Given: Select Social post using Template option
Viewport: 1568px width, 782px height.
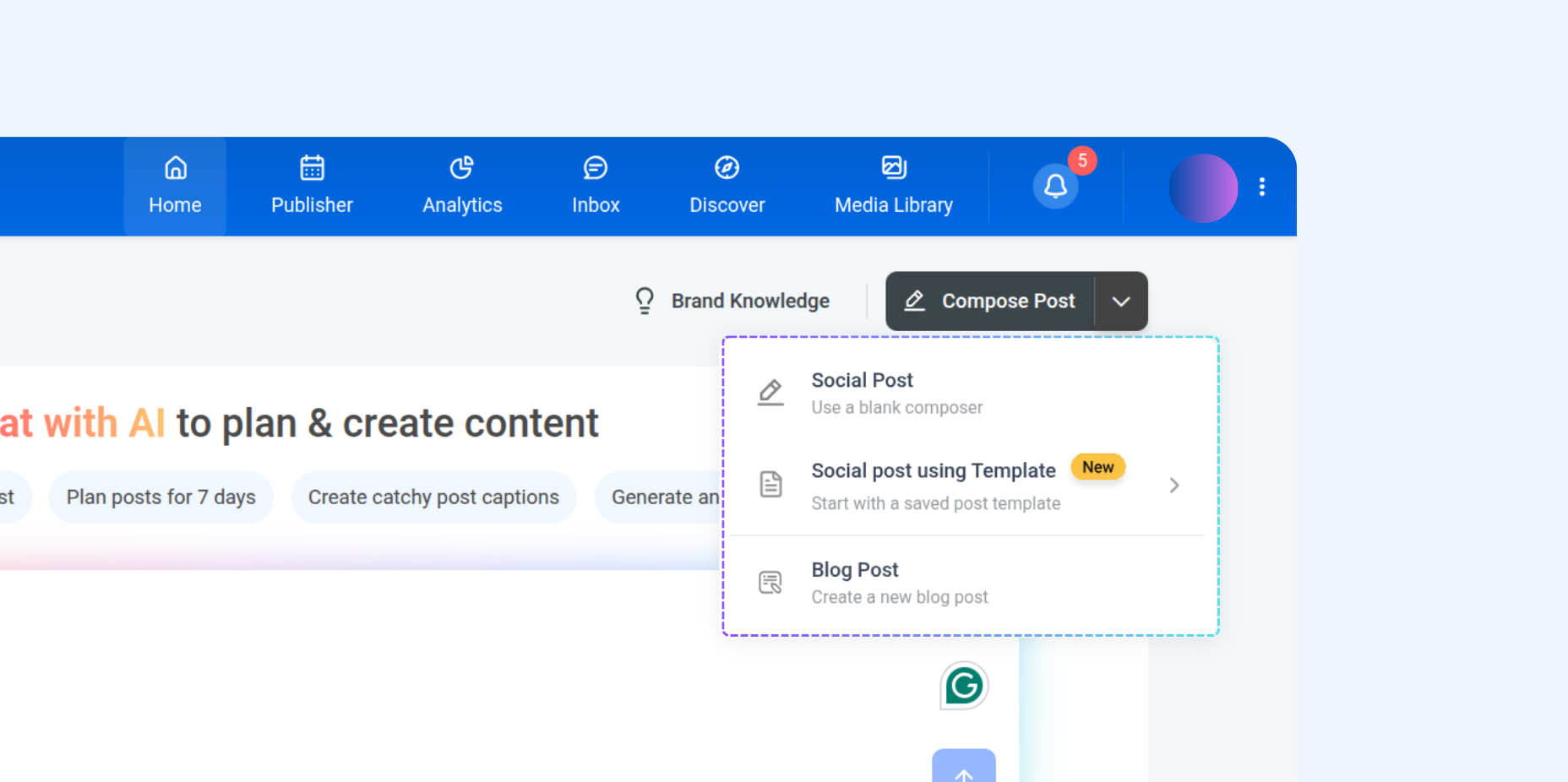Looking at the screenshot, I should click(x=970, y=486).
